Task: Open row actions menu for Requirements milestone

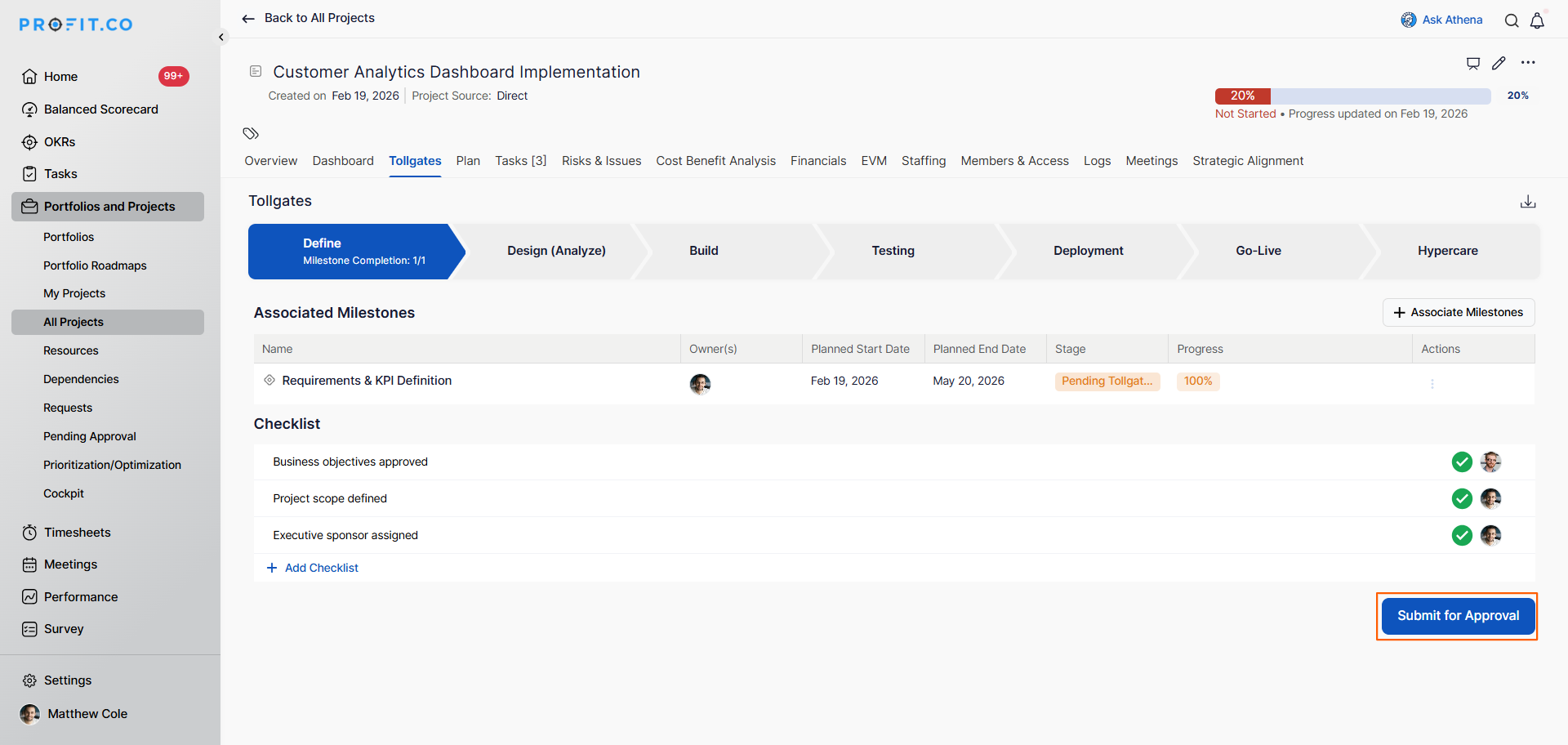Action: coord(1432,383)
